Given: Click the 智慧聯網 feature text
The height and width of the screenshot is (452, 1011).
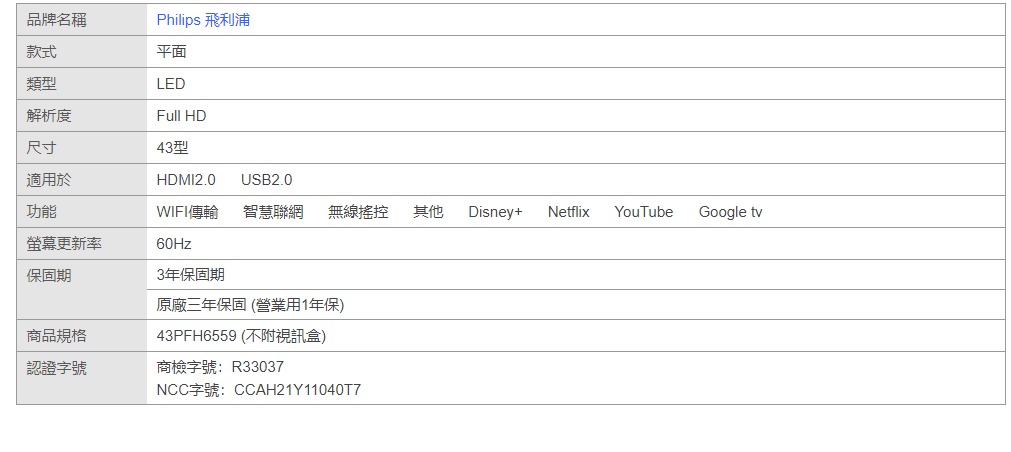Looking at the screenshot, I should pos(273,211).
